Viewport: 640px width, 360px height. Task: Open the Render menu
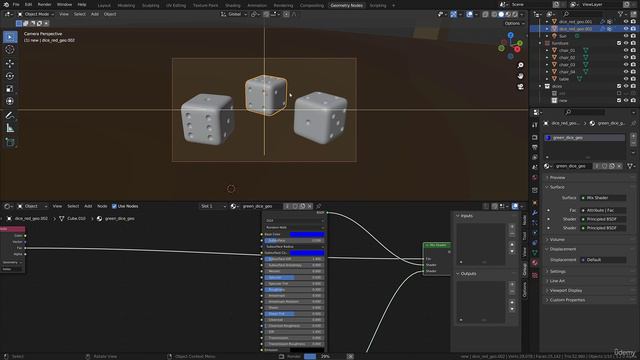[44, 4]
